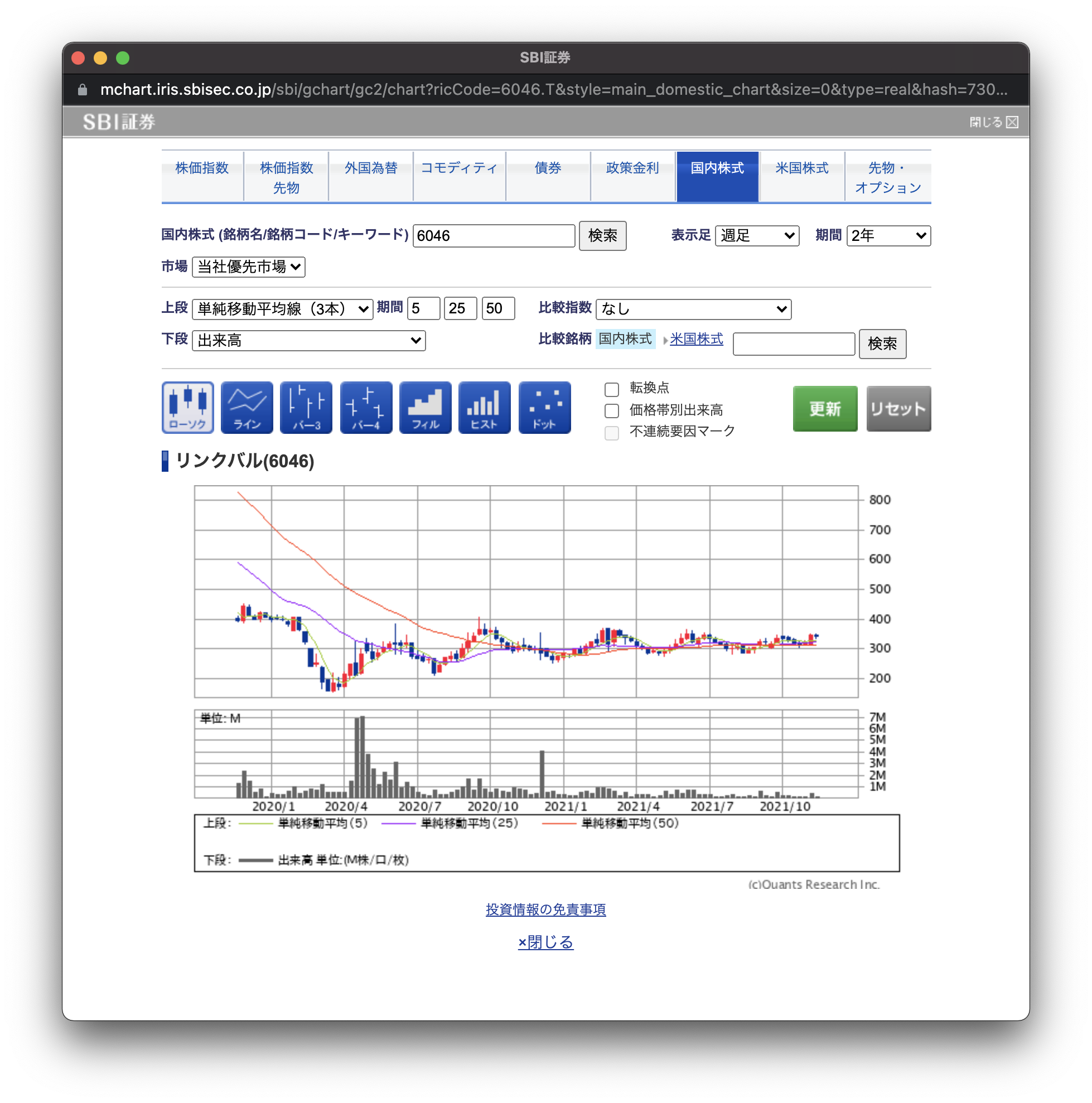Click the empty 比較銘柄 search field

(x=794, y=344)
